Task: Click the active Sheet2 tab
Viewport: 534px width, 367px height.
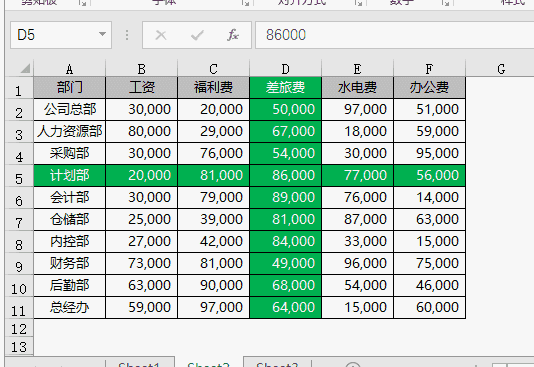Action: click(x=208, y=363)
